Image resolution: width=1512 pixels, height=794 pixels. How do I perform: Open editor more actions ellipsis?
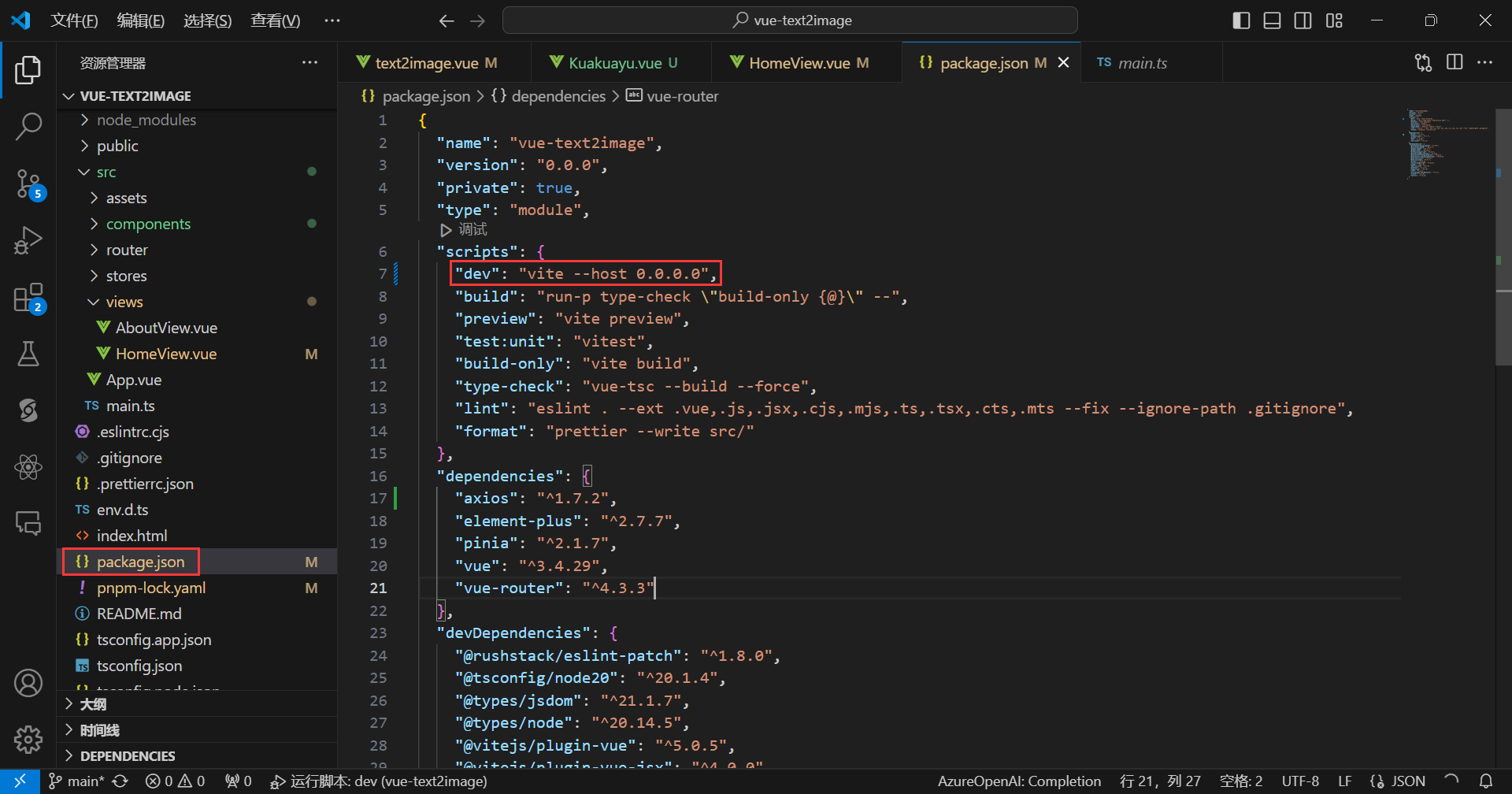pyautogui.click(x=1484, y=62)
